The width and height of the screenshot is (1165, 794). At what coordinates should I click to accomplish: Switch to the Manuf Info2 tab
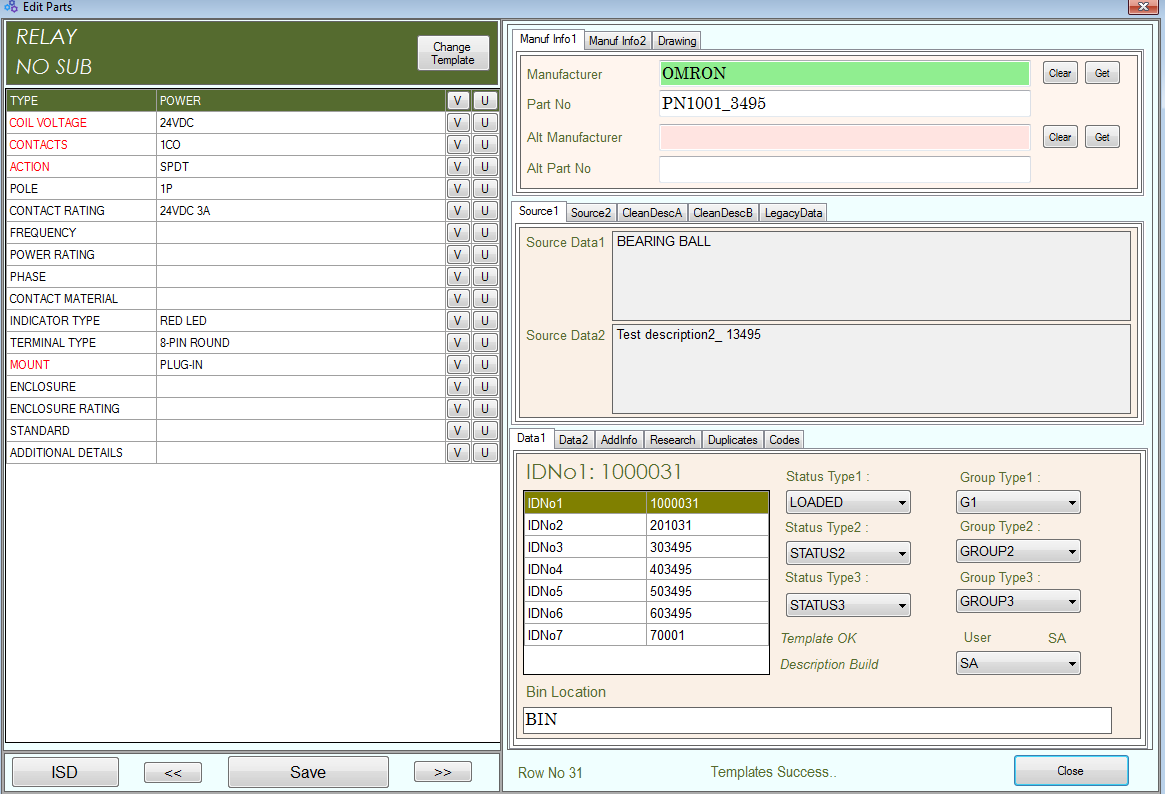[x=617, y=41]
